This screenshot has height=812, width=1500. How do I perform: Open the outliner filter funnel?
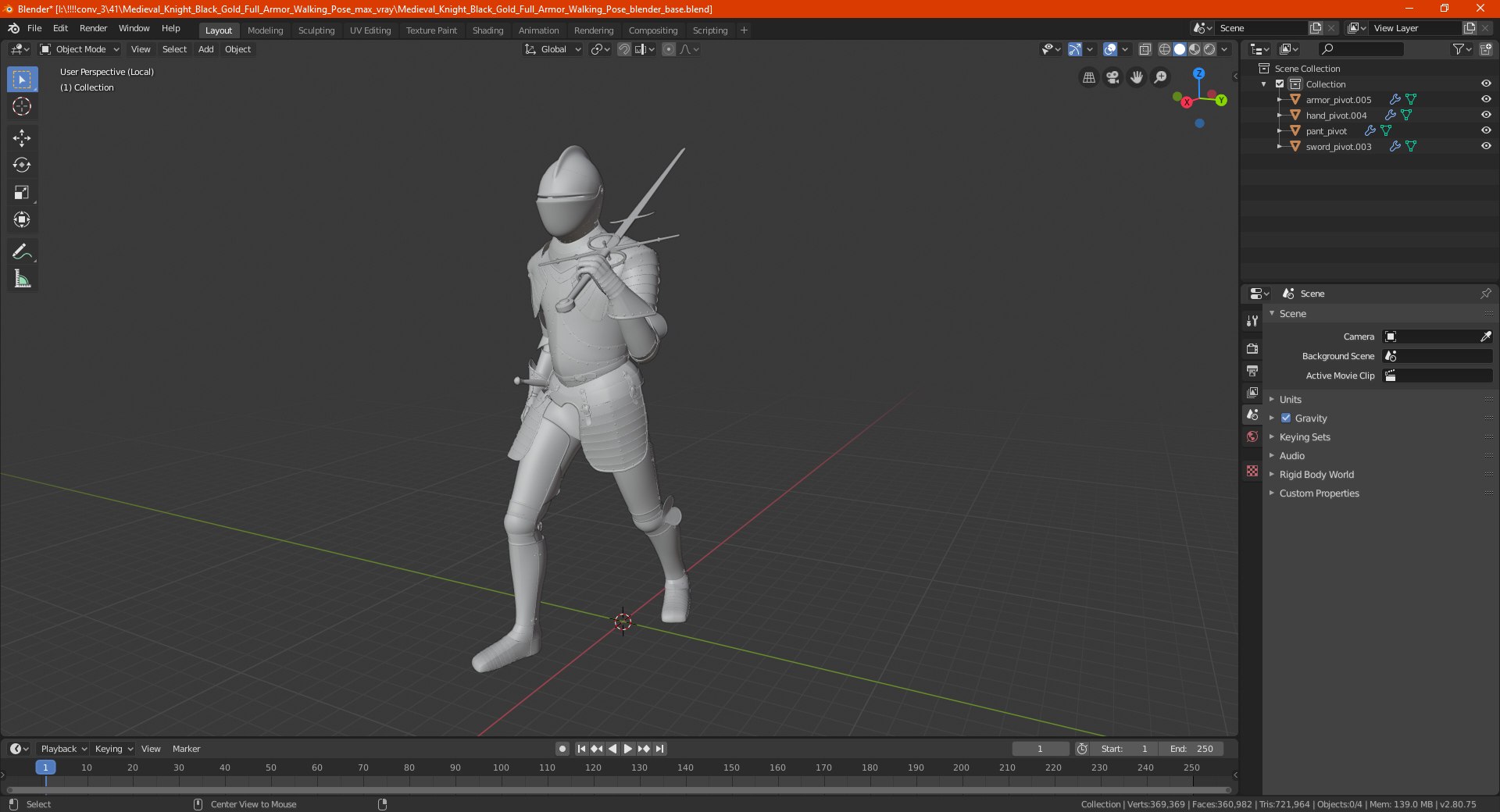point(1462,49)
